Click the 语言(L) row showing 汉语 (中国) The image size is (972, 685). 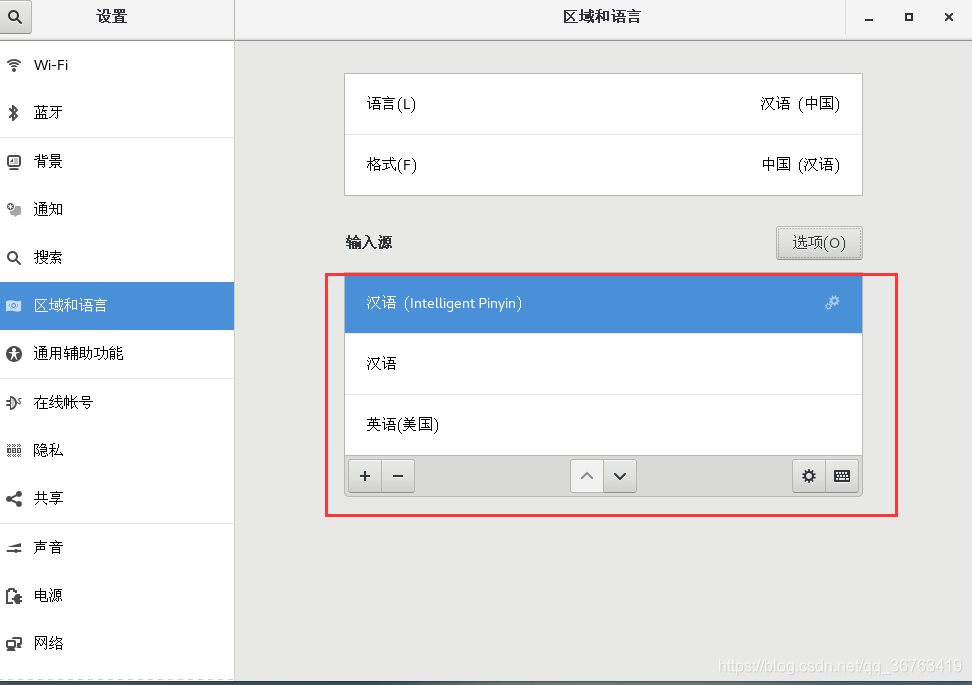pos(602,103)
